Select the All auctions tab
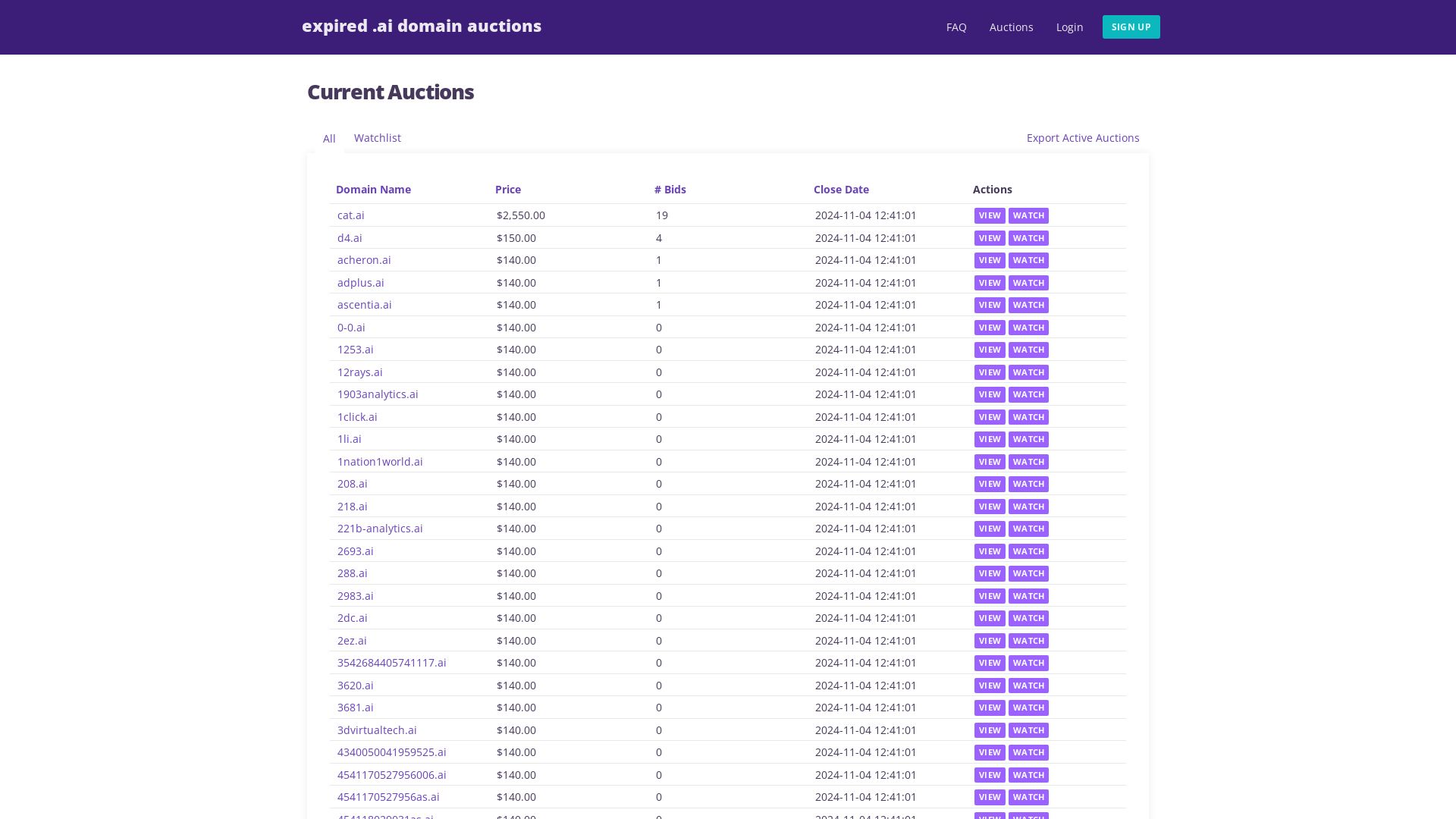This screenshot has height=819, width=1456. point(329,139)
